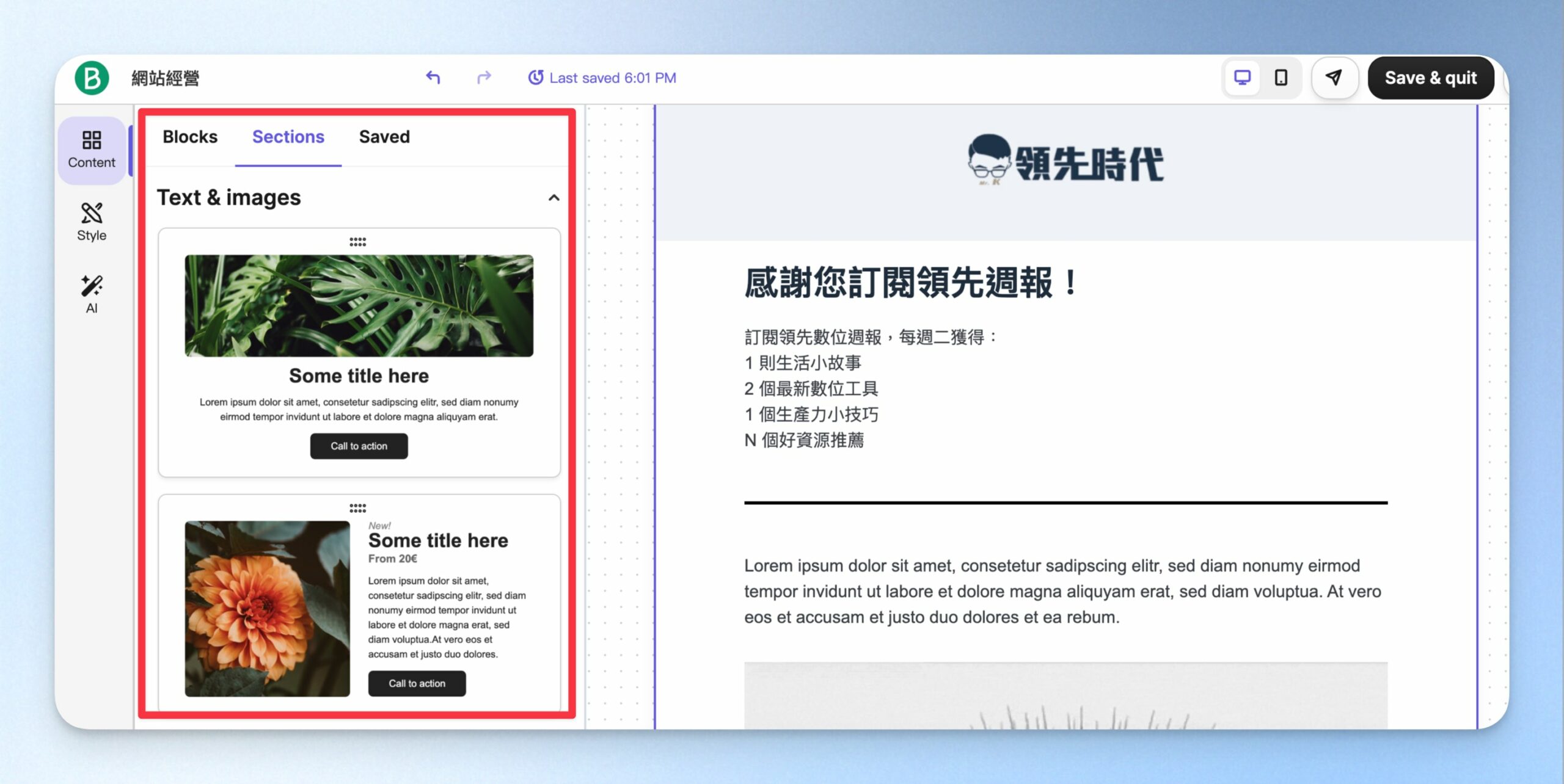The height and width of the screenshot is (784, 1564).
Task: Open the Content sidebar panel
Action: tap(92, 150)
